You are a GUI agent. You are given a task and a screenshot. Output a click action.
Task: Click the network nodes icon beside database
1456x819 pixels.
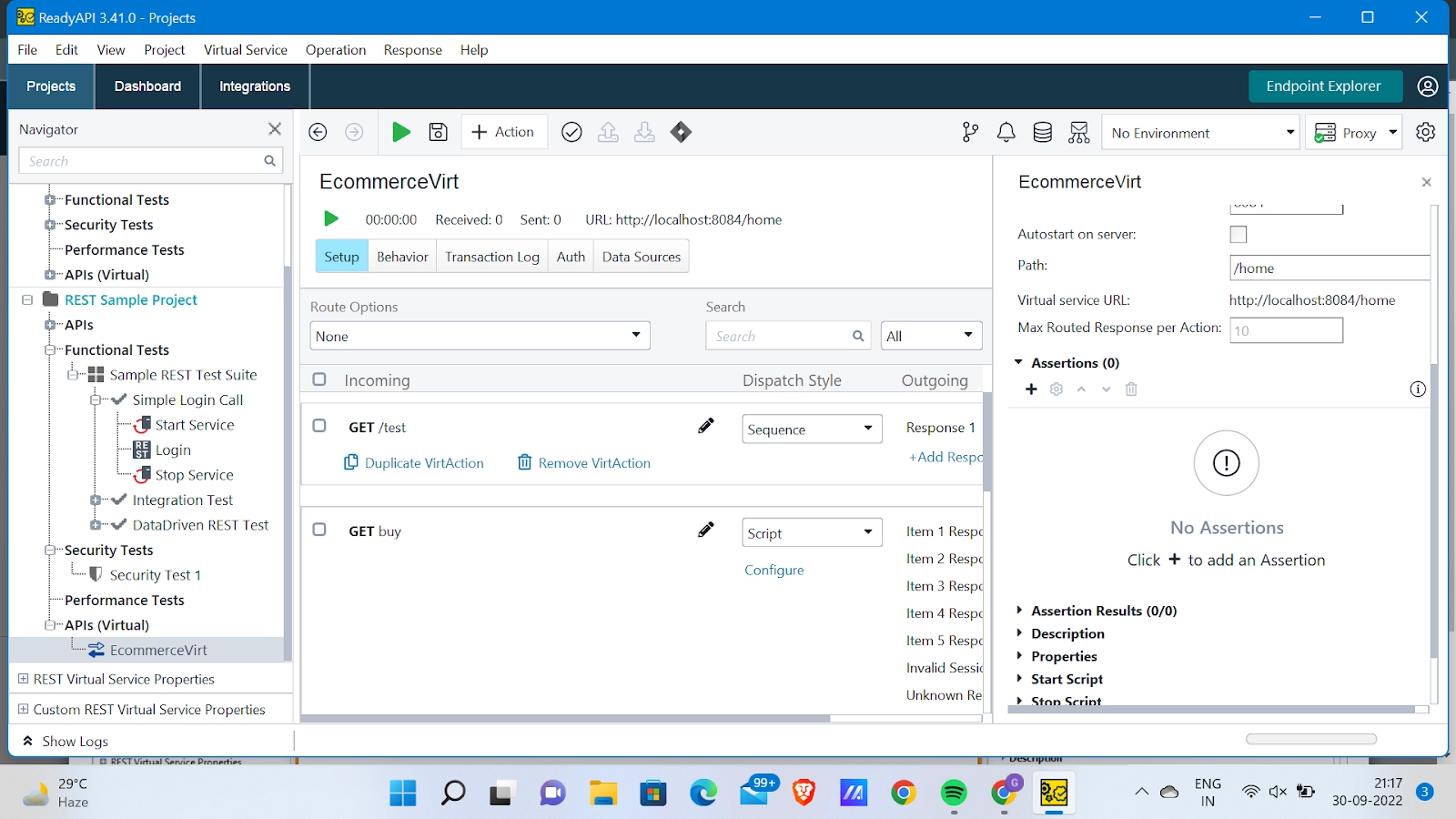click(1079, 133)
